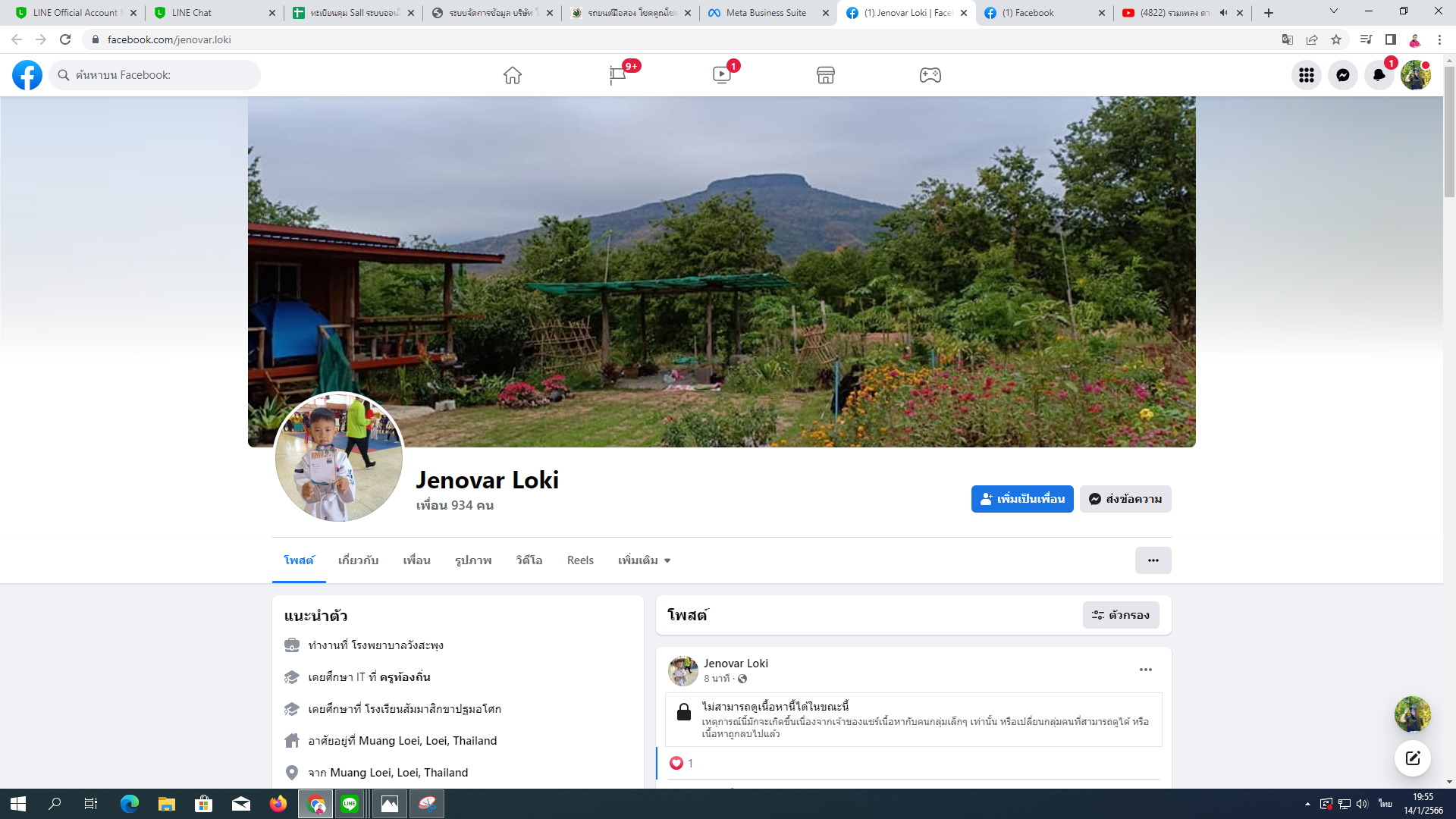Screen dimensions: 1456x819
Task: Expand the เพิ่มเติม dropdown tab
Action: tap(644, 560)
